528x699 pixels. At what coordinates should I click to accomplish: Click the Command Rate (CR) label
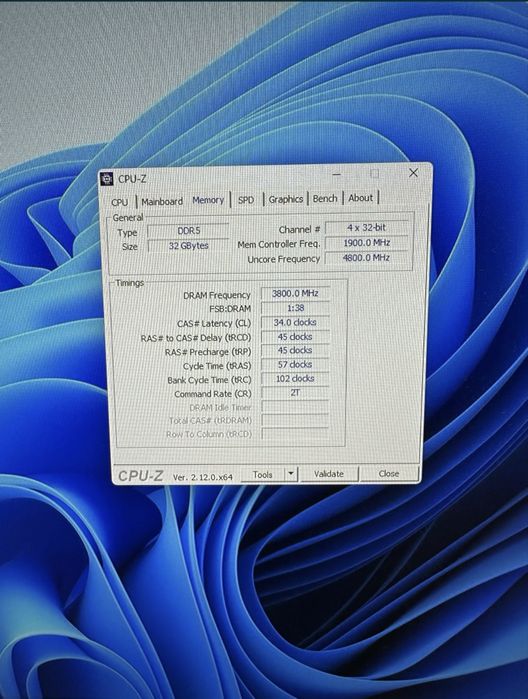(213, 394)
